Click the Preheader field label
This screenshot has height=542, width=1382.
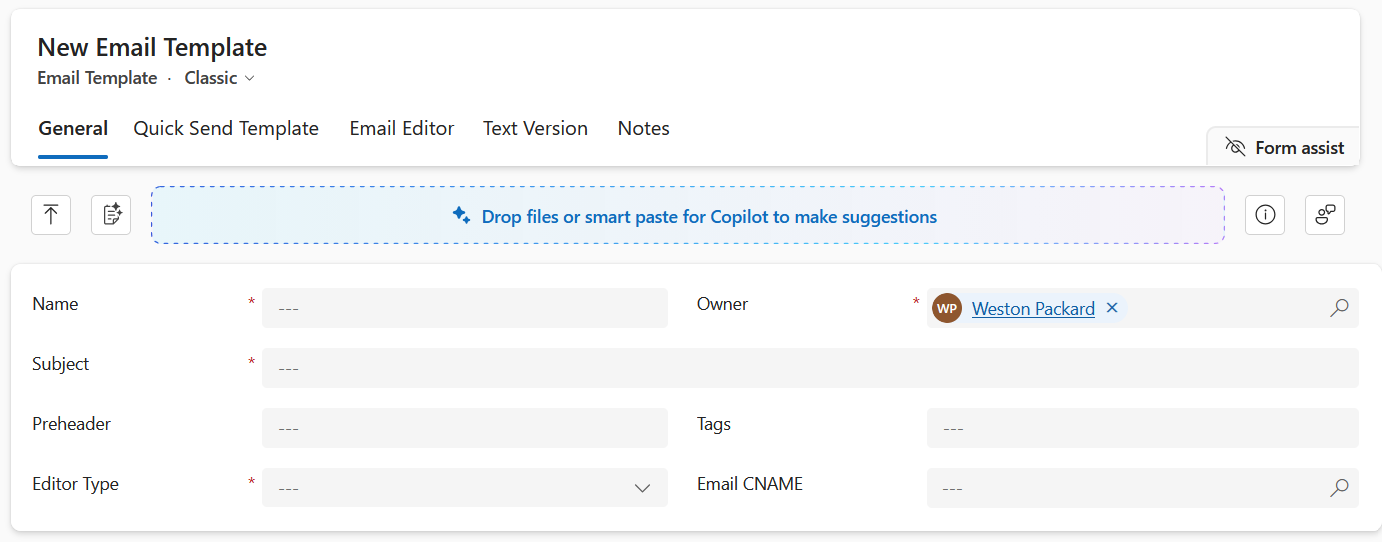71,424
